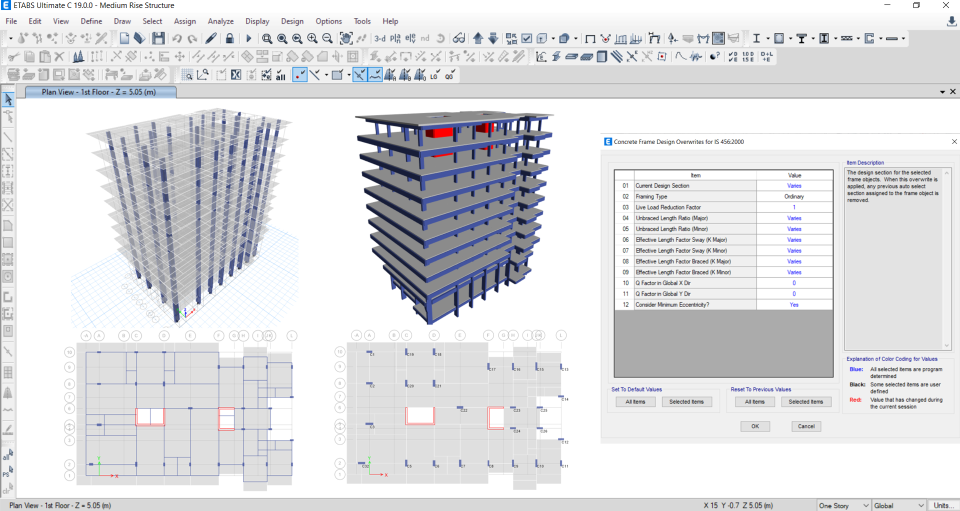The width and height of the screenshot is (960, 511).
Task: Select the pointer tool in left sidebar
Action: coord(8,100)
